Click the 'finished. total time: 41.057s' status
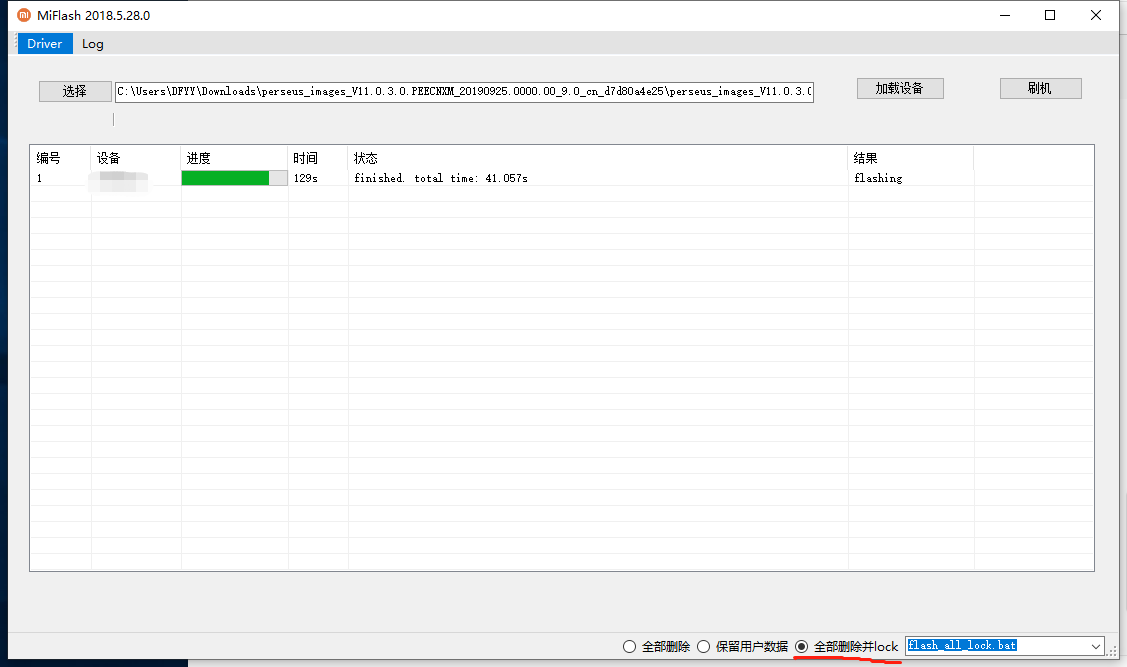 [441, 178]
